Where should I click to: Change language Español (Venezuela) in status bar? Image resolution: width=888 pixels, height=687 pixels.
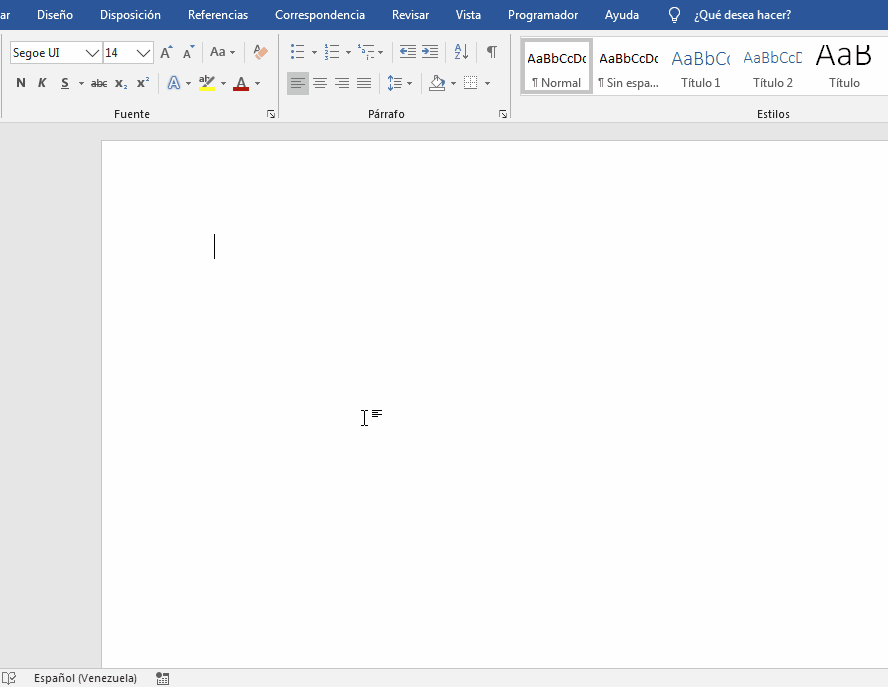86,678
